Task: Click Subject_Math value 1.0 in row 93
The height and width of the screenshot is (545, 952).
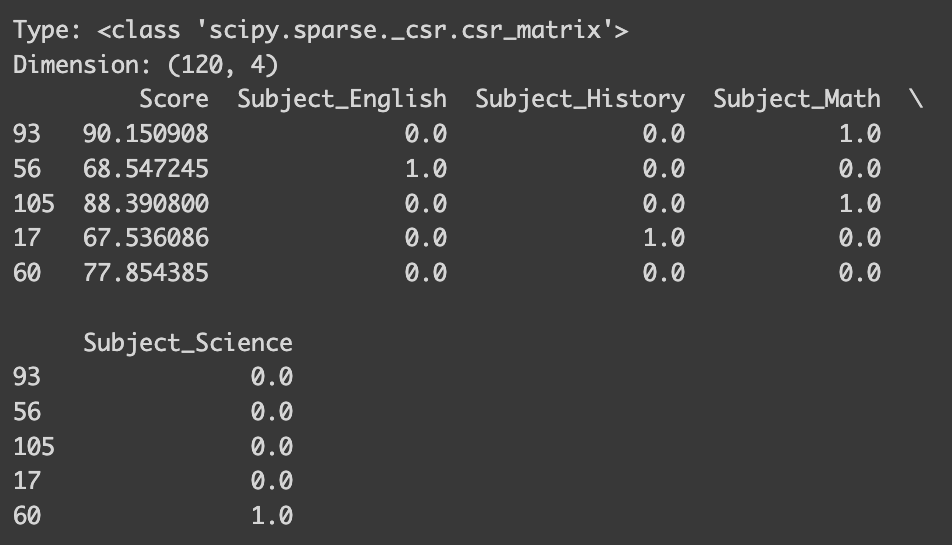Action: pos(860,134)
